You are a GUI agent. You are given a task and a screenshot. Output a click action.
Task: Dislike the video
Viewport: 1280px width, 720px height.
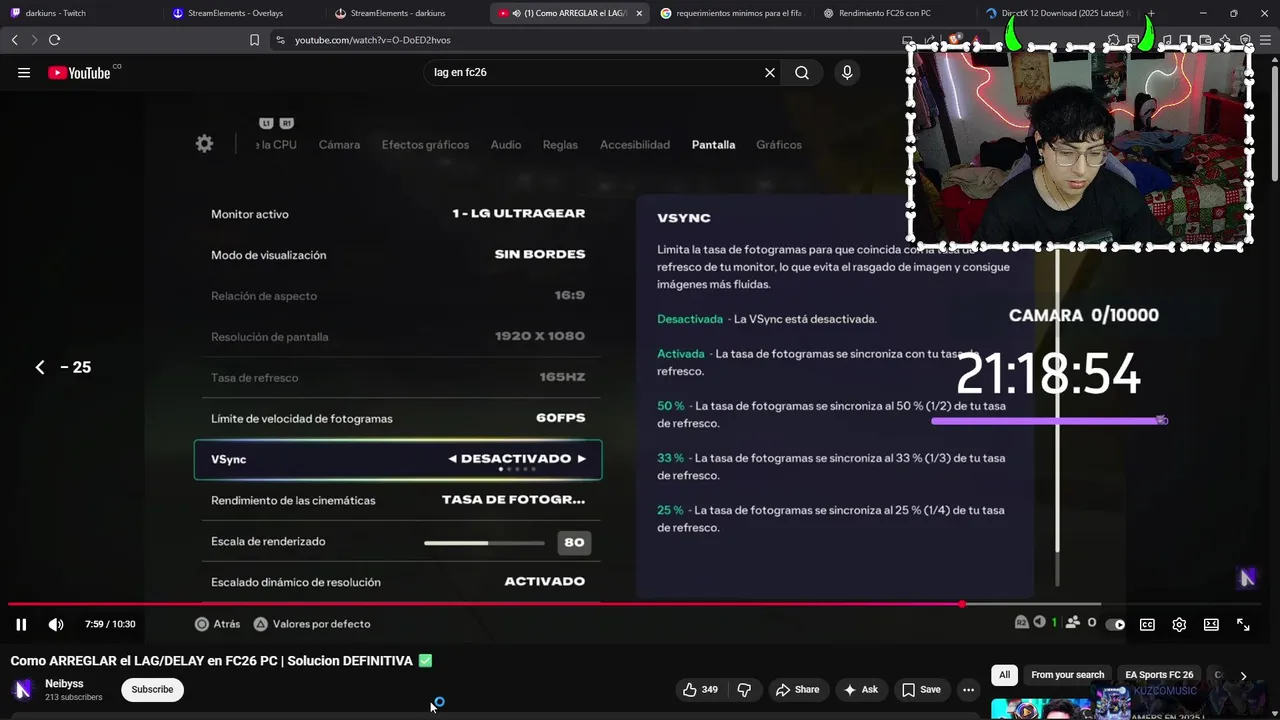pyautogui.click(x=744, y=689)
